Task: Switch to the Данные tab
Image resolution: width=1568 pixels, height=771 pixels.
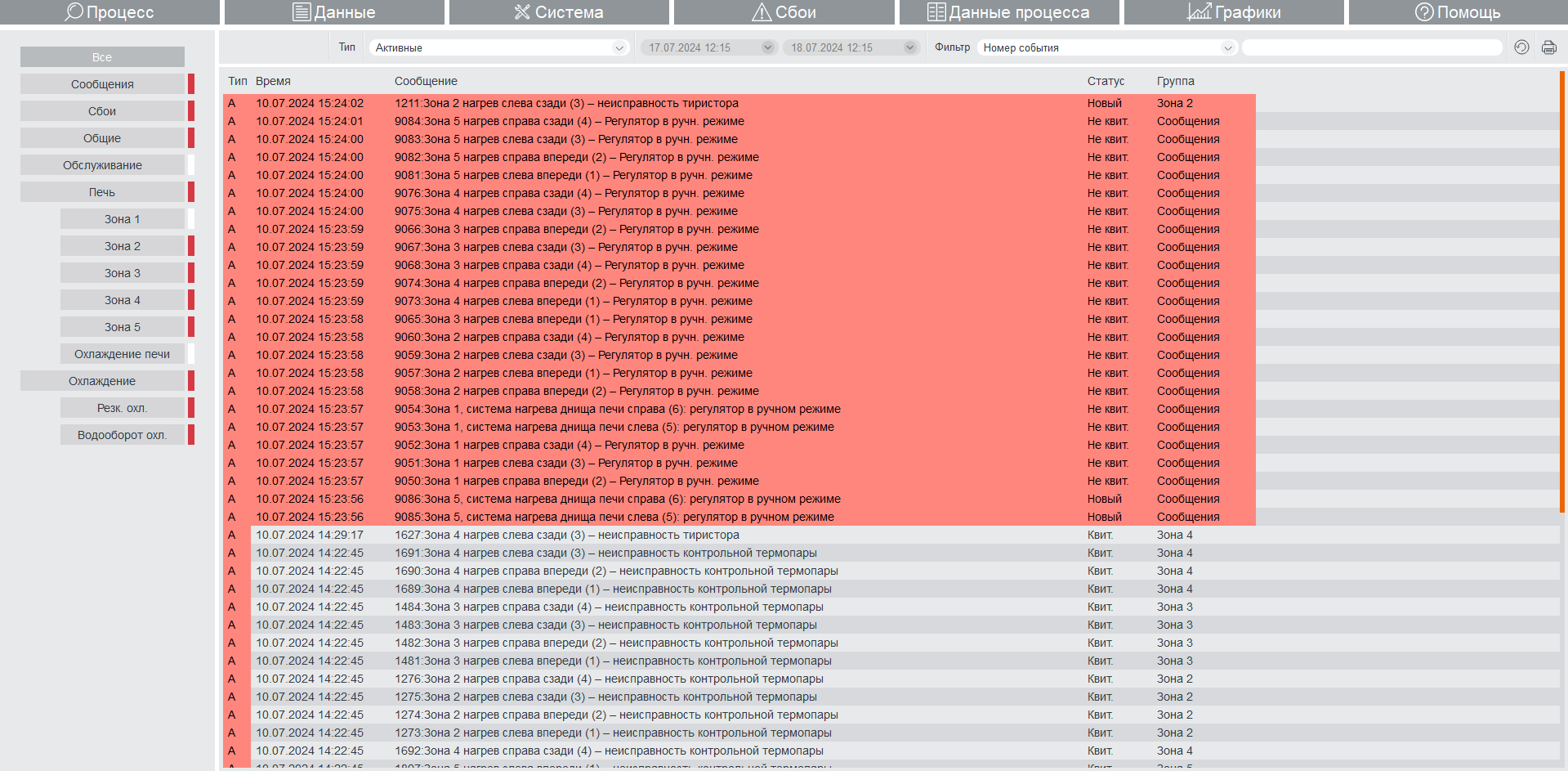Action: pyautogui.click(x=335, y=11)
